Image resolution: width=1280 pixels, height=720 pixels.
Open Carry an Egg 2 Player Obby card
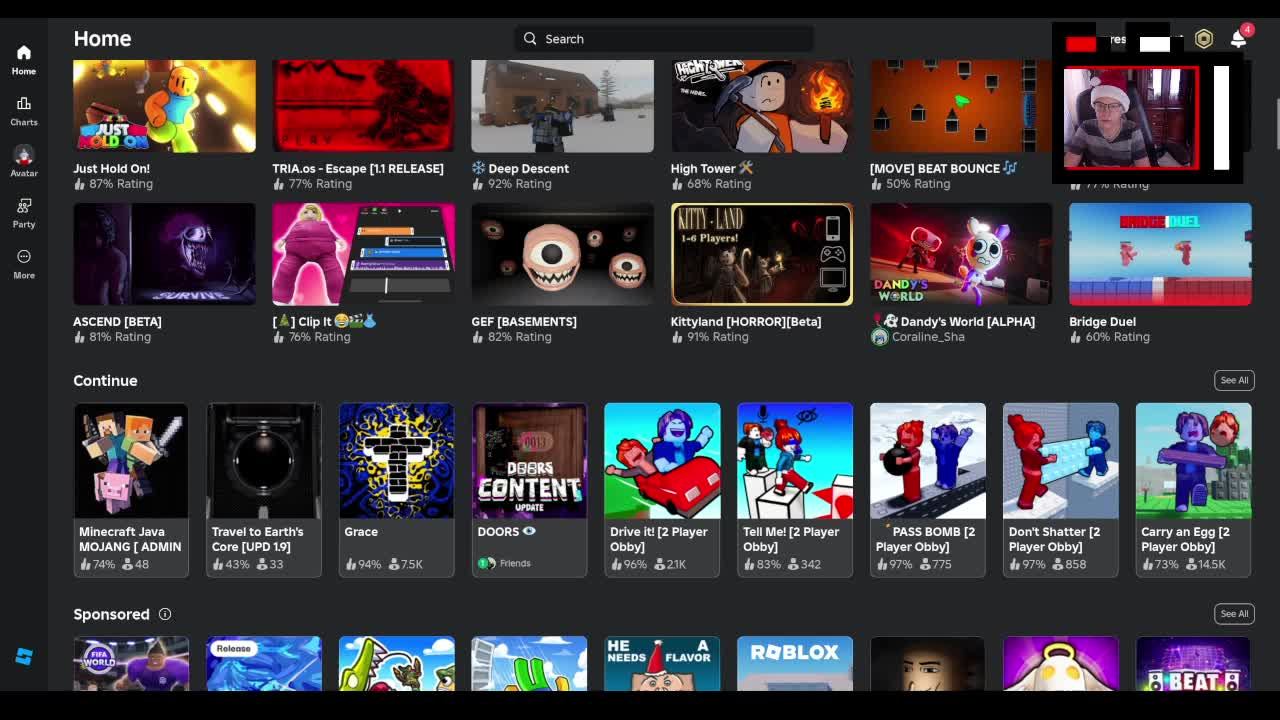[x=1193, y=490]
